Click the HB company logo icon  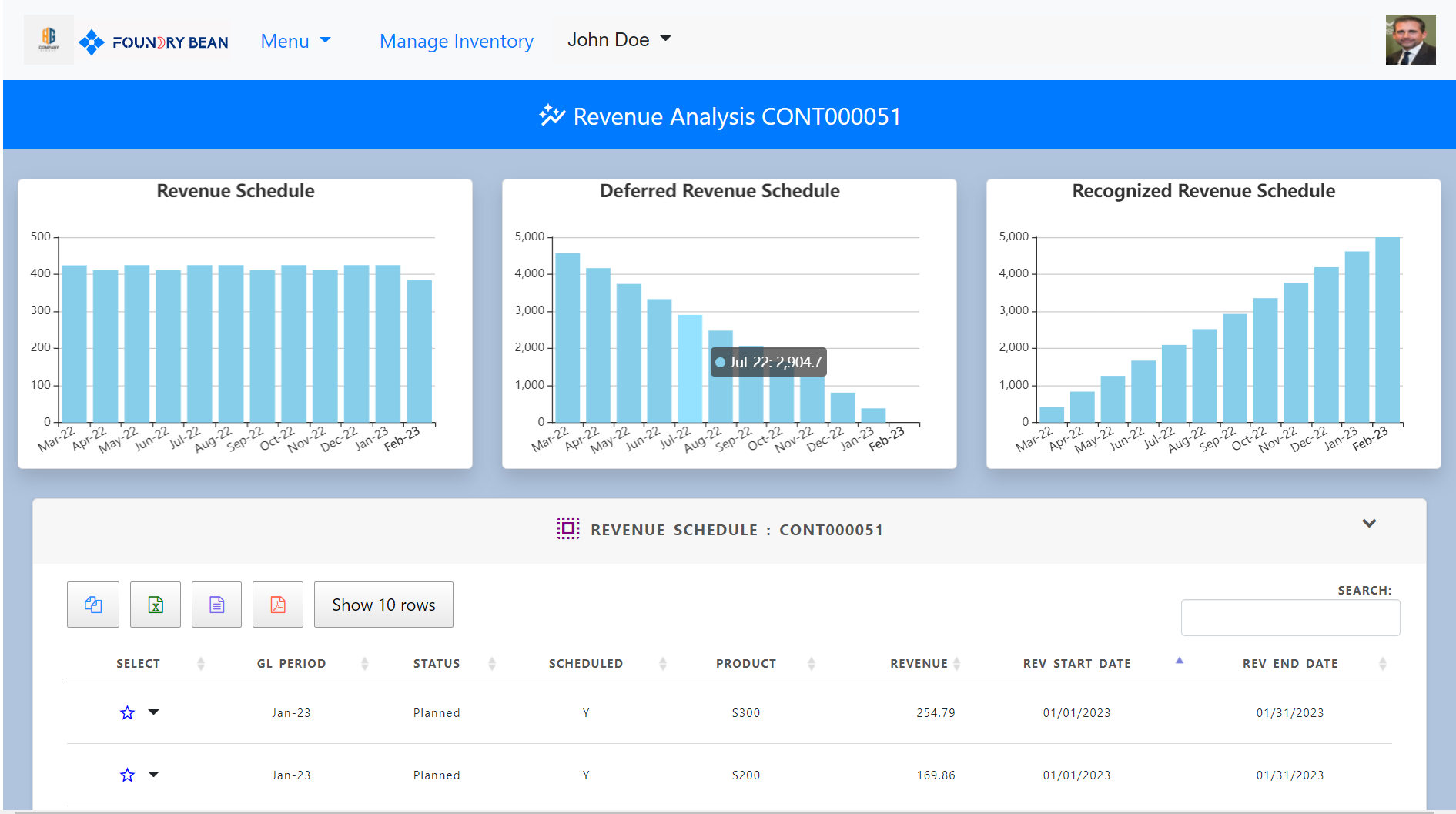point(48,39)
